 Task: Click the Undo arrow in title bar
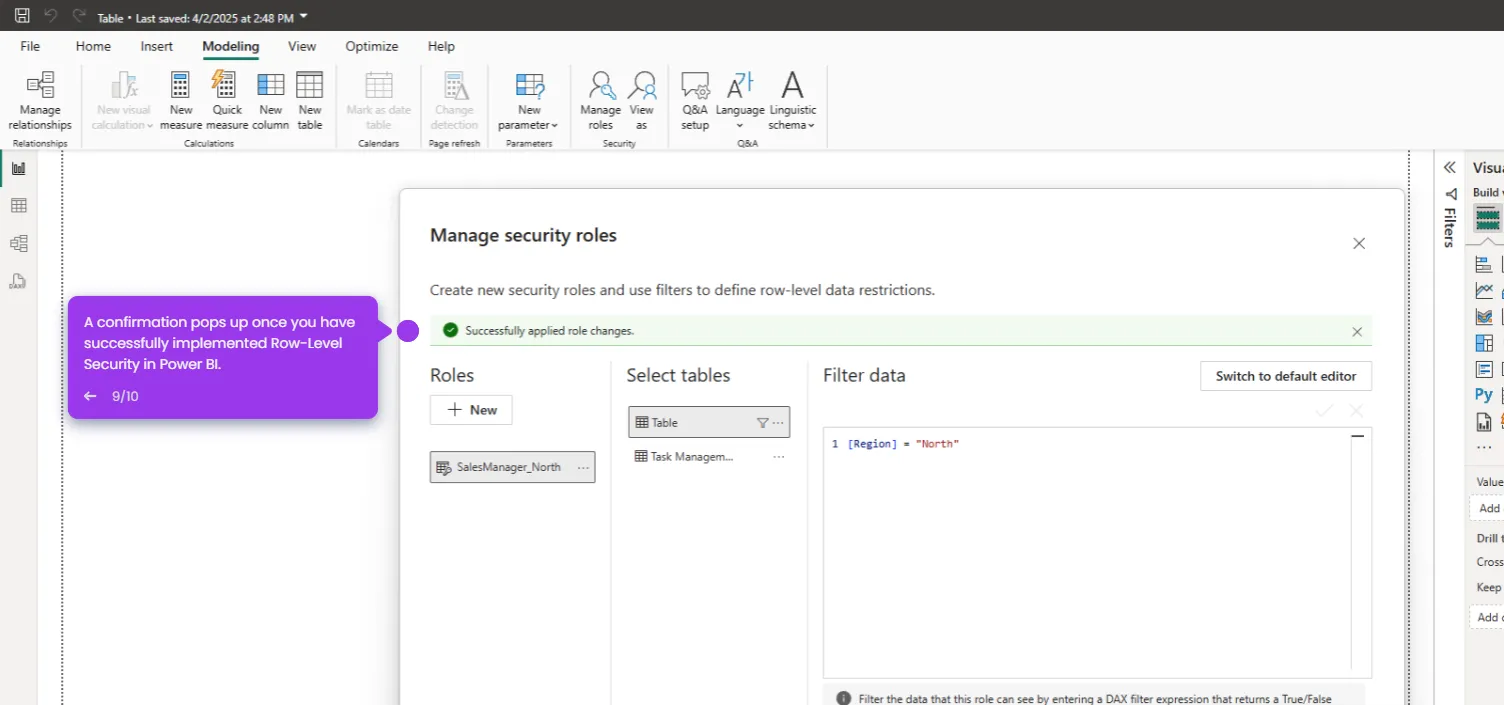click(51, 16)
